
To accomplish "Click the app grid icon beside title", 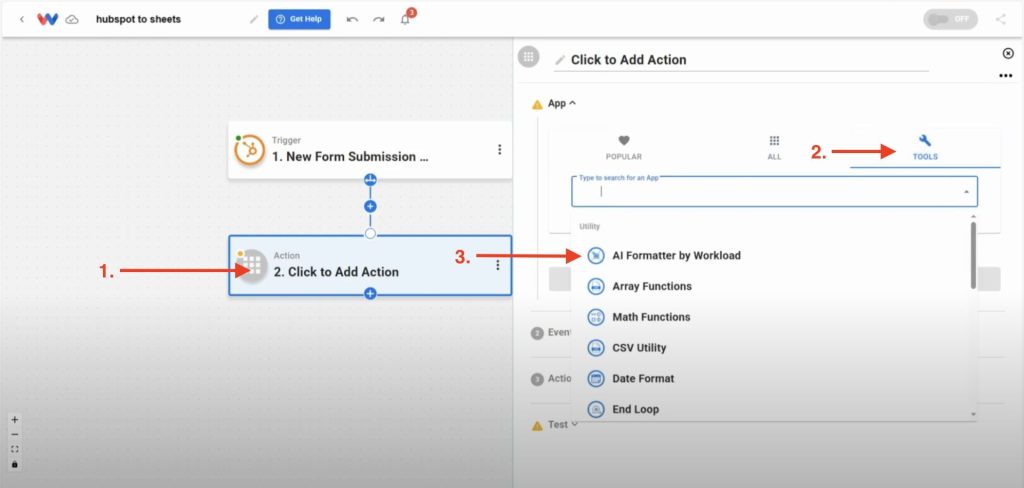I will tap(529, 56).
